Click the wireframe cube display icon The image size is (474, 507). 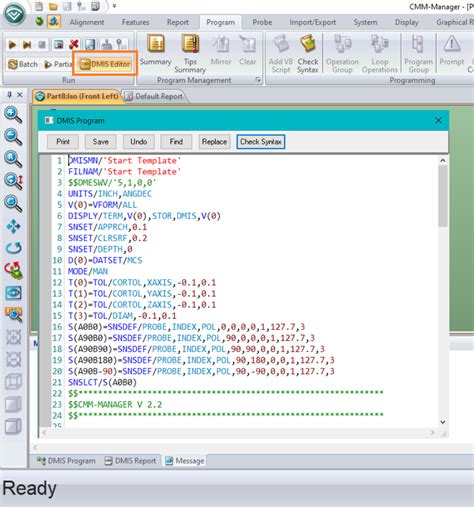tap(13, 382)
